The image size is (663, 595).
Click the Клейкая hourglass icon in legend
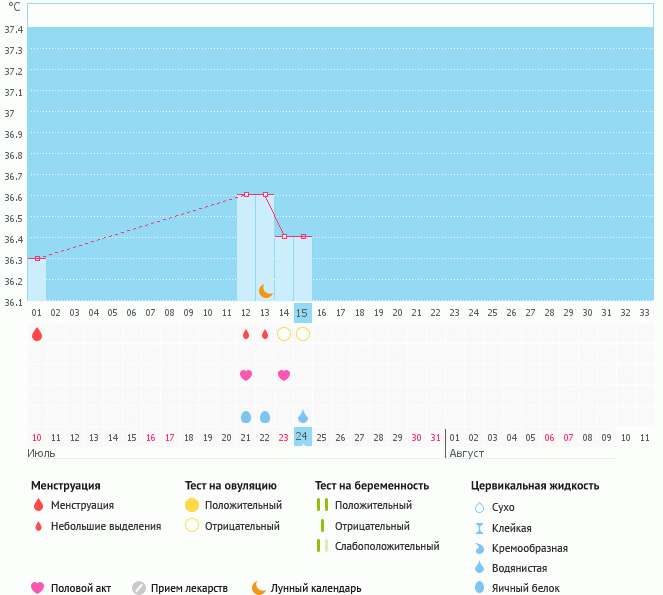(479, 528)
